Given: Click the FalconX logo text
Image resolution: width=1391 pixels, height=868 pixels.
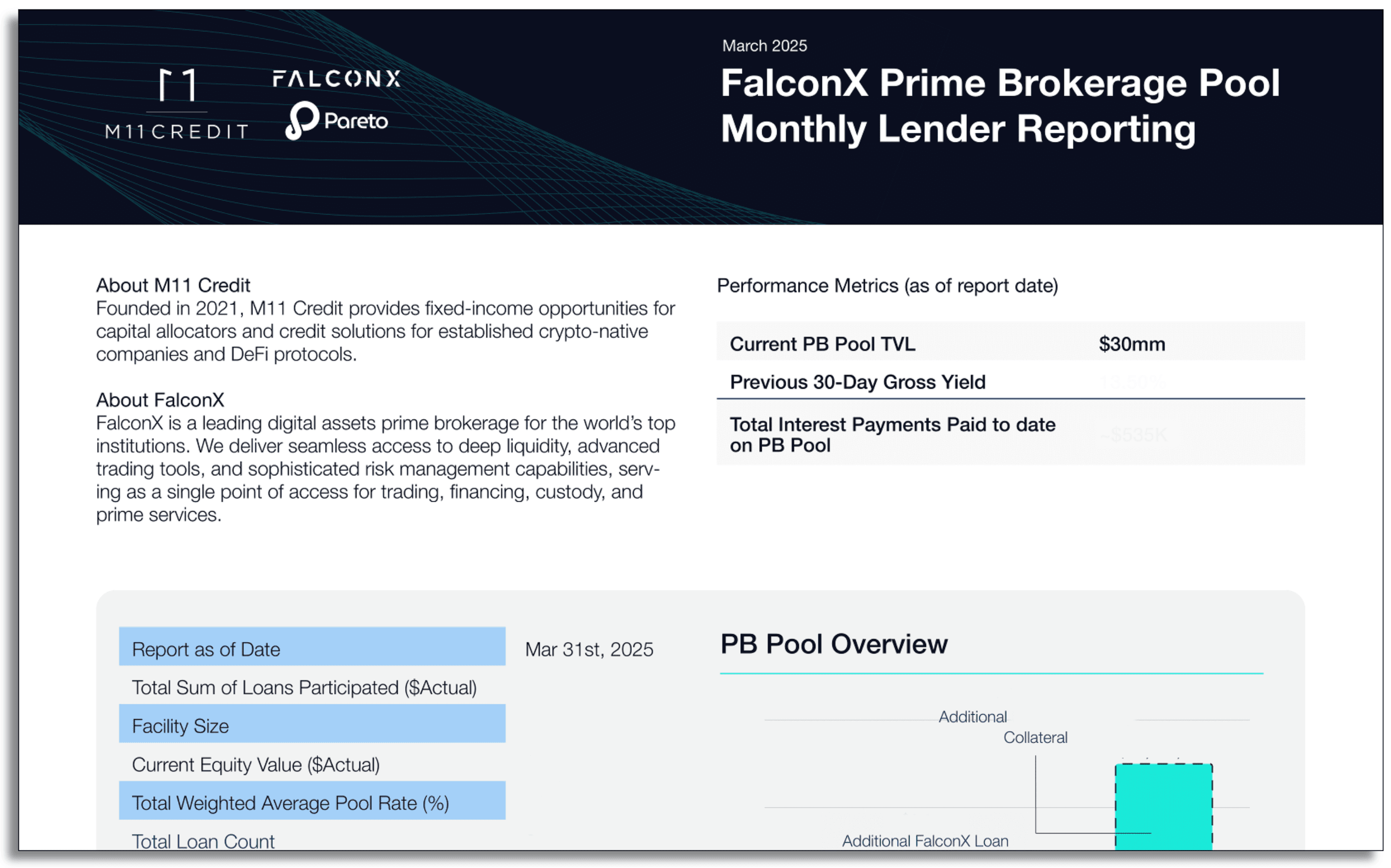Looking at the screenshot, I should (337, 79).
